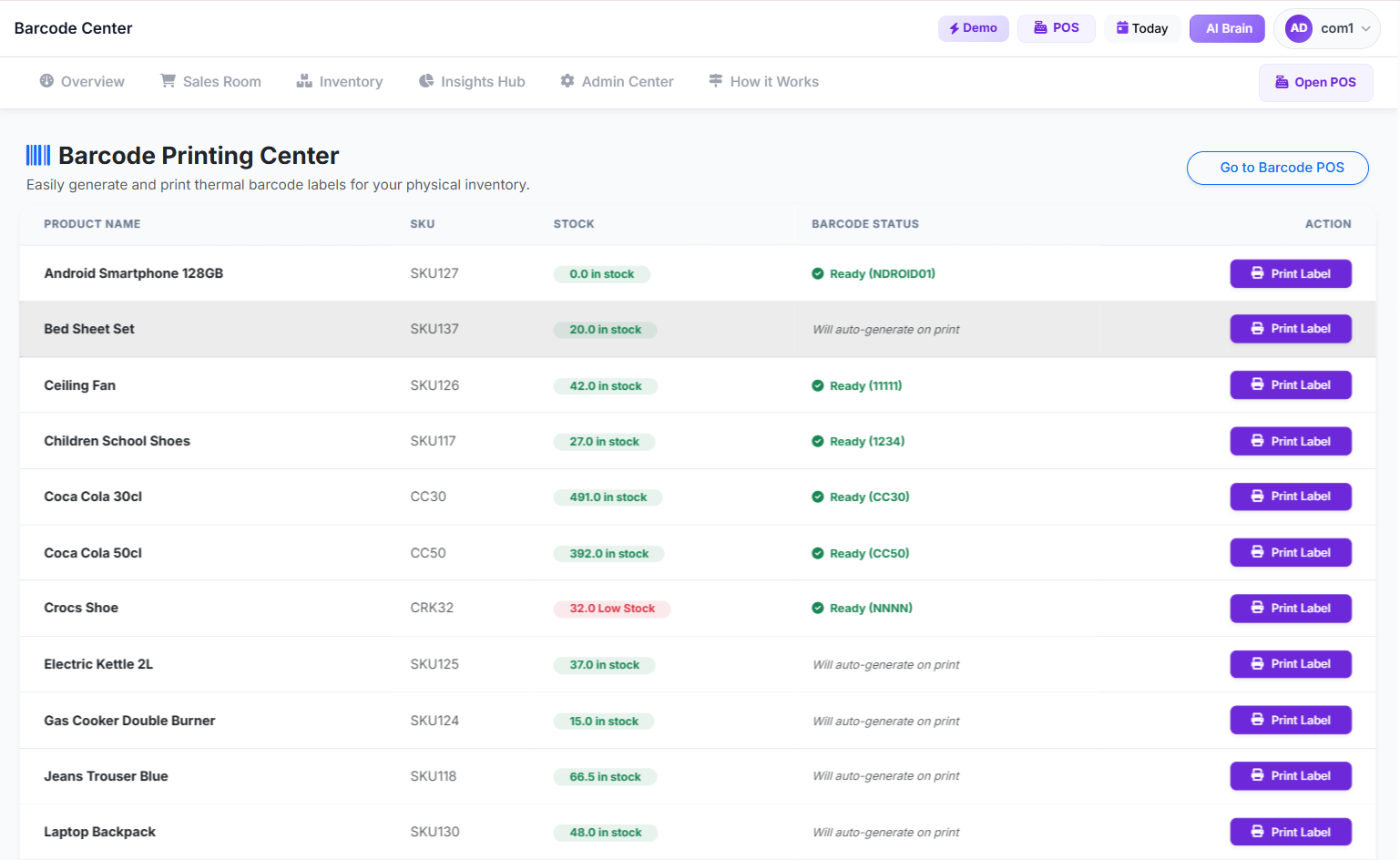1400x860 pixels.
Task: Click the 20.0 in stock badge
Action: (x=605, y=330)
